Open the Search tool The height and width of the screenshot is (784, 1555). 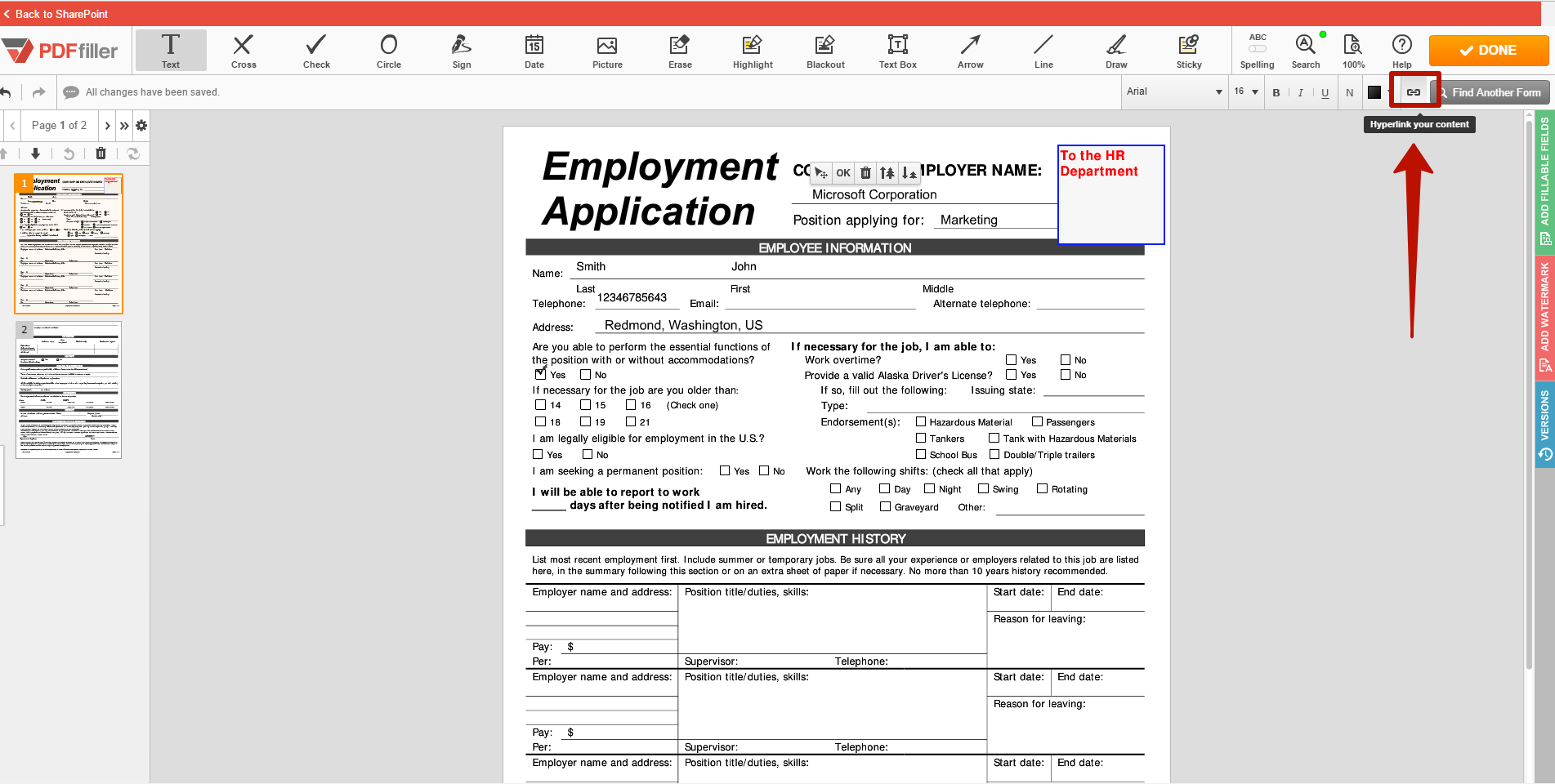(1306, 51)
